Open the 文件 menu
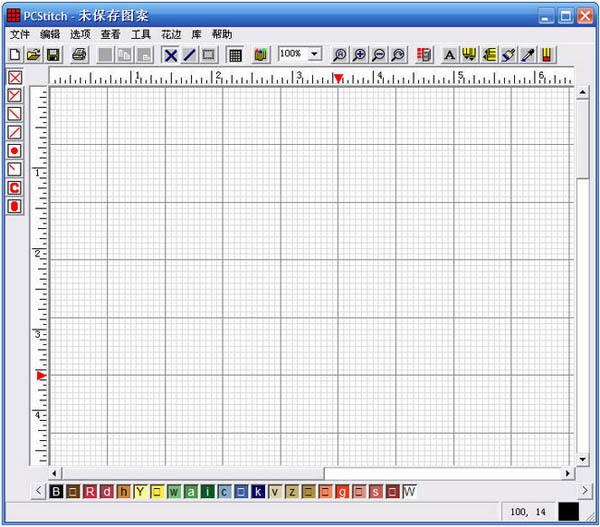This screenshot has width=600, height=527. (20, 34)
